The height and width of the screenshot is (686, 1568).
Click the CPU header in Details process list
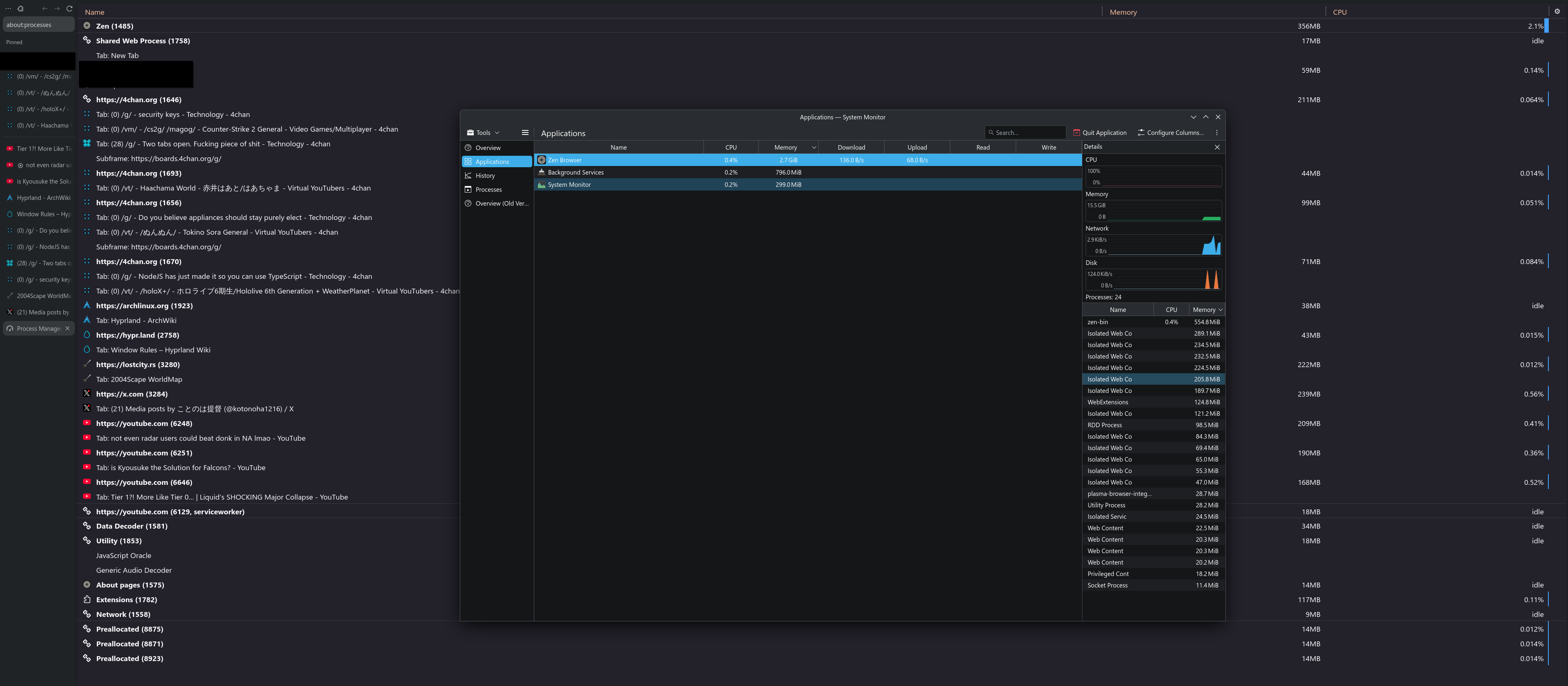click(x=1171, y=310)
